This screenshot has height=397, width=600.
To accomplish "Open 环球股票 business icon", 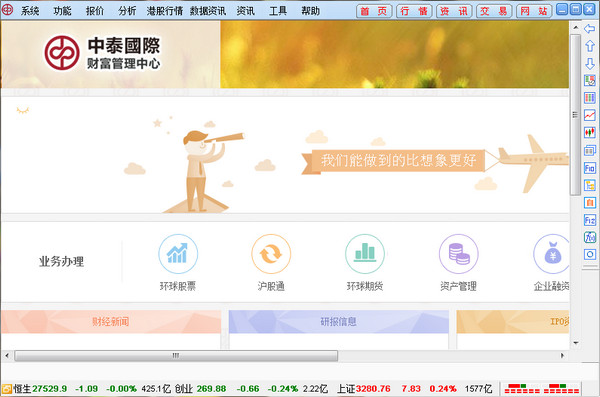I will pos(178,254).
